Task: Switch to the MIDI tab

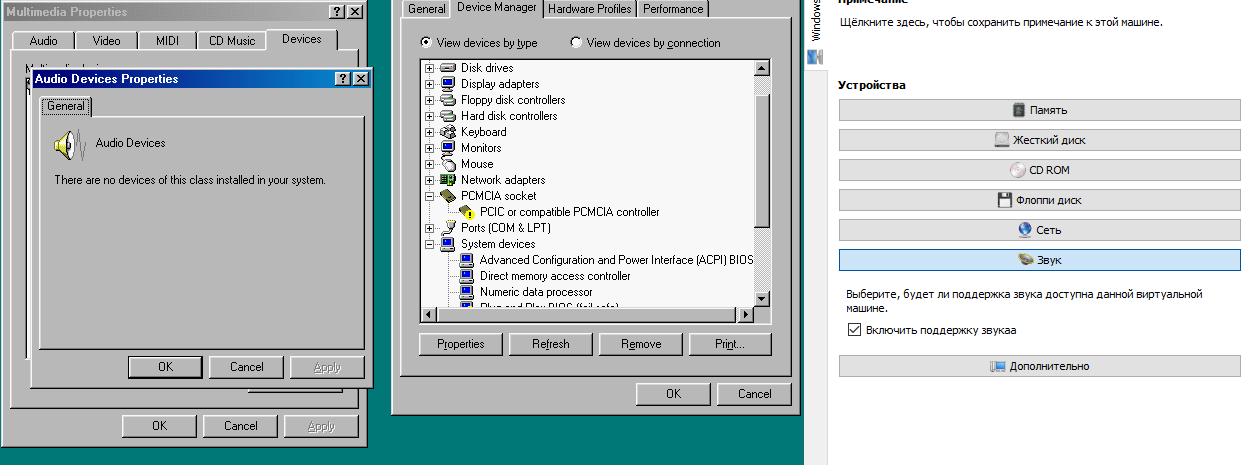Action: click(x=167, y=41)
